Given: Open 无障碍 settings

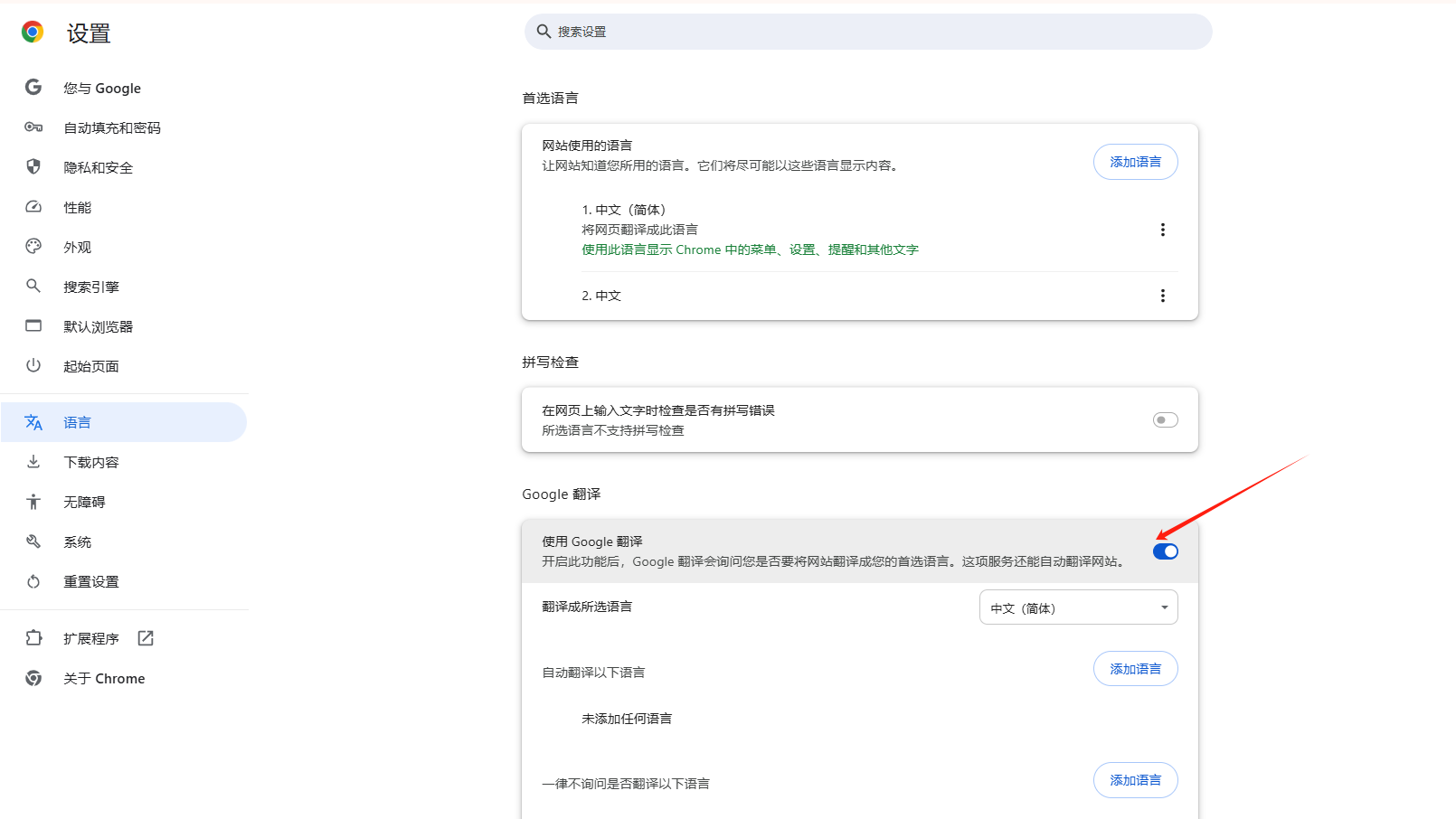Looking at the screenshot, I should coord(124,502).
